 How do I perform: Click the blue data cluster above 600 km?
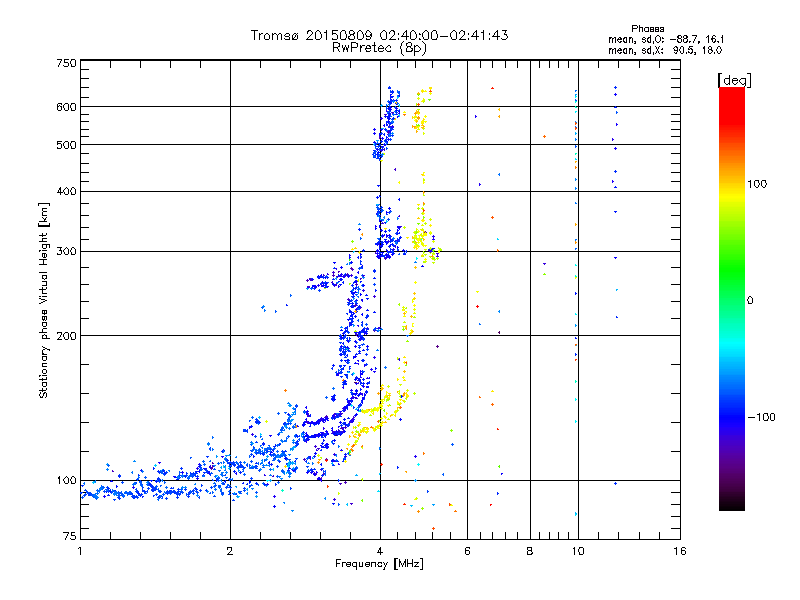pos(393,97)
